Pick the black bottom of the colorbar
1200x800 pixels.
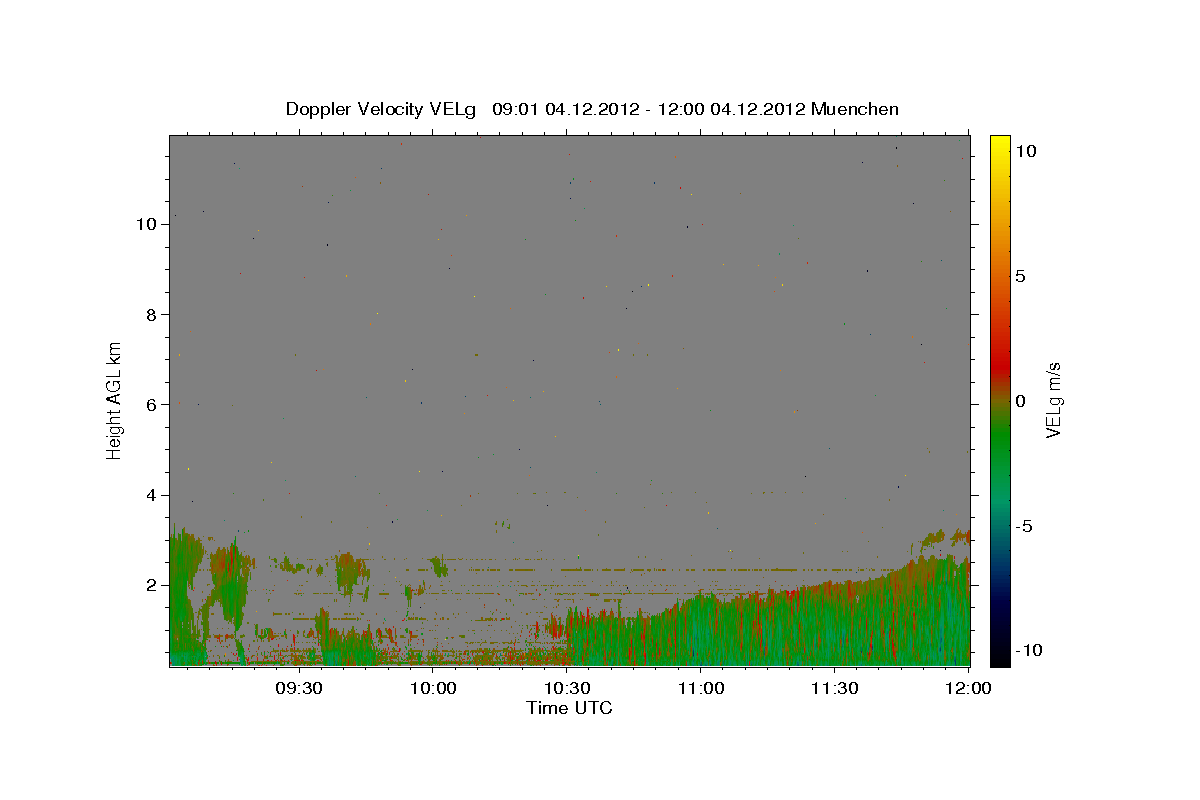[1000, 655]
